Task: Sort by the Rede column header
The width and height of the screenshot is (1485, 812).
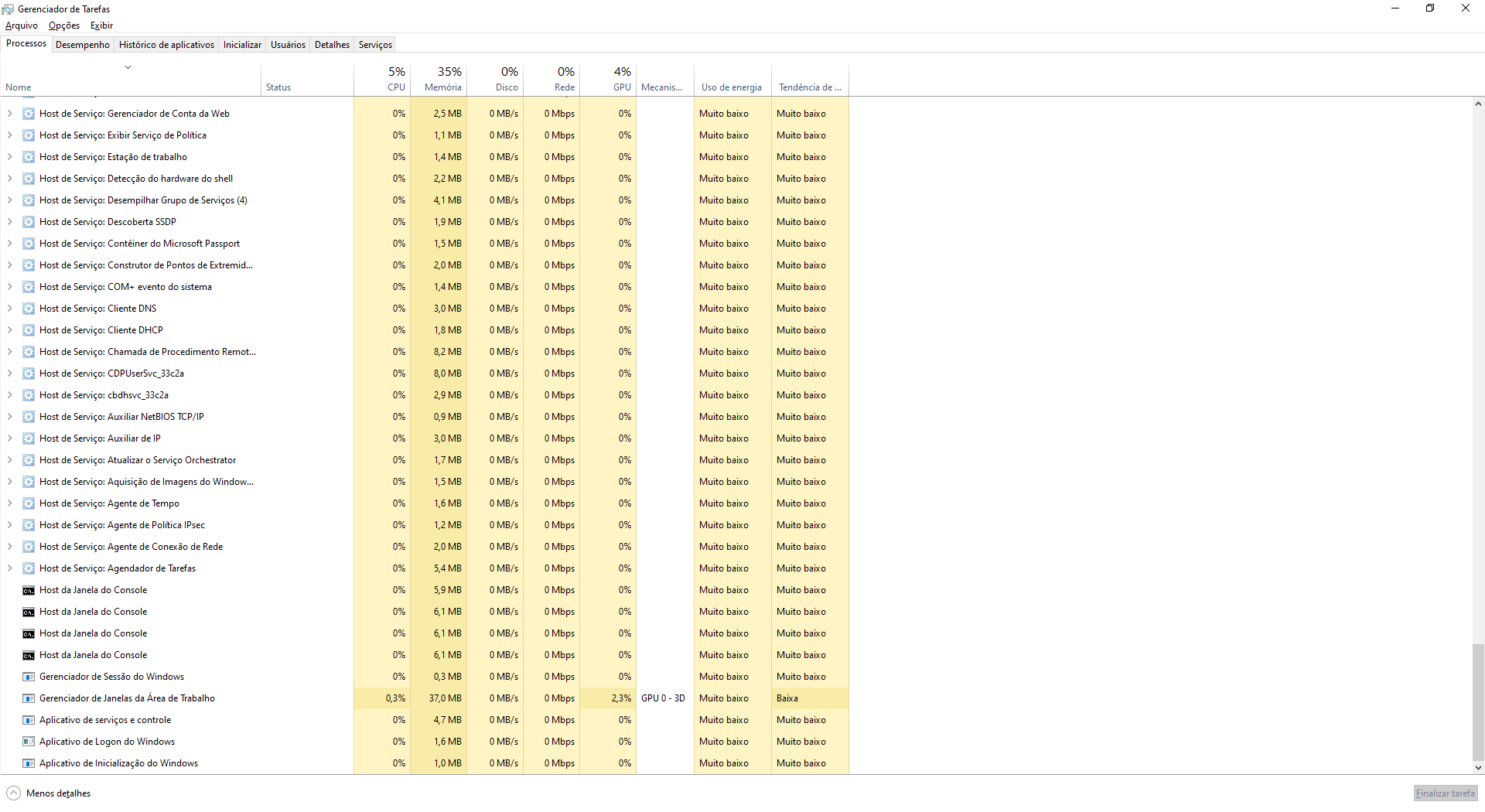Action: tap(551, 80)
